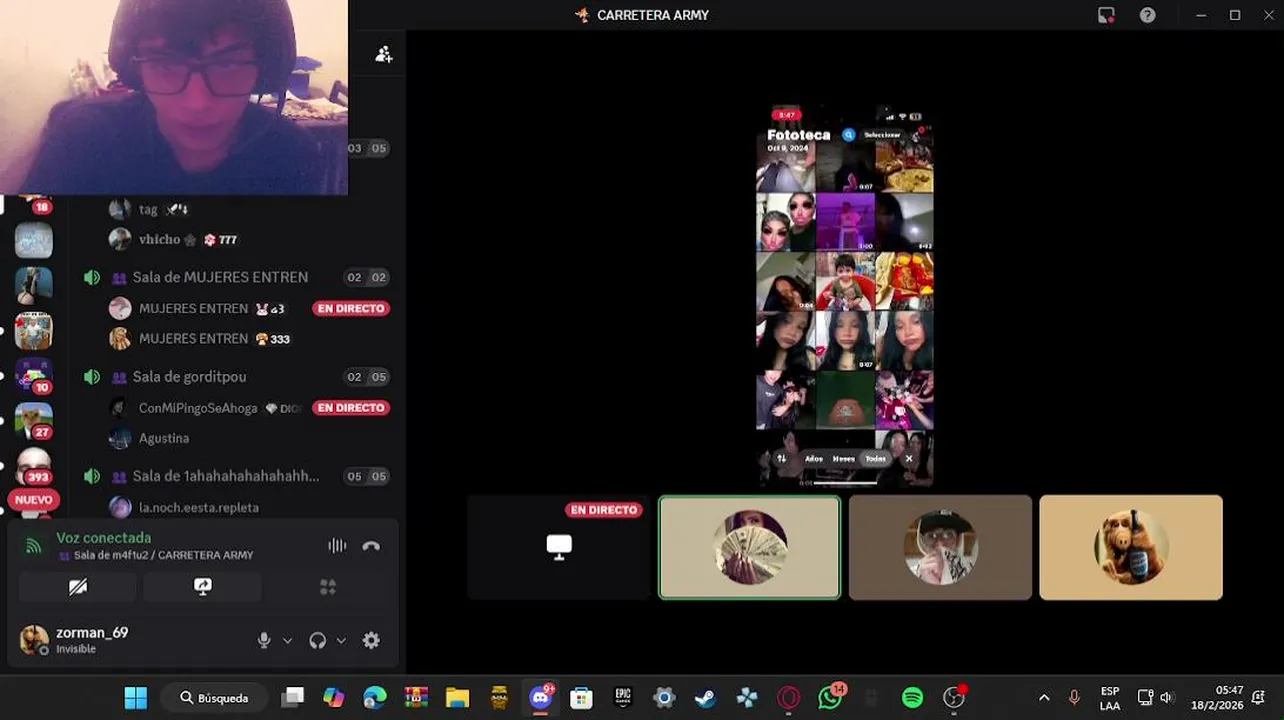Open the noise suppression waveform icon
This screenshot has height=720, width=1284.
click(337, 546)
